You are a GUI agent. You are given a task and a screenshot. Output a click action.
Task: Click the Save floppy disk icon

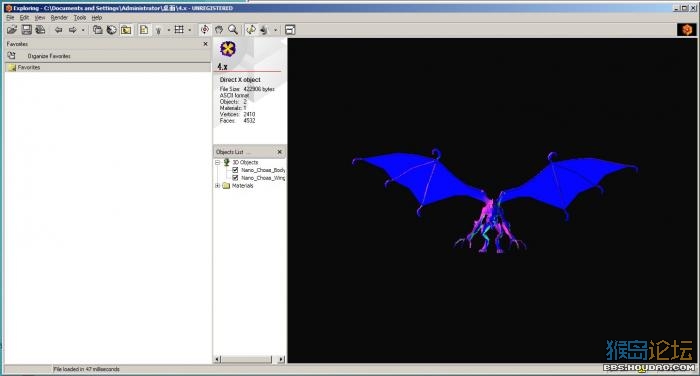point(27,30)
